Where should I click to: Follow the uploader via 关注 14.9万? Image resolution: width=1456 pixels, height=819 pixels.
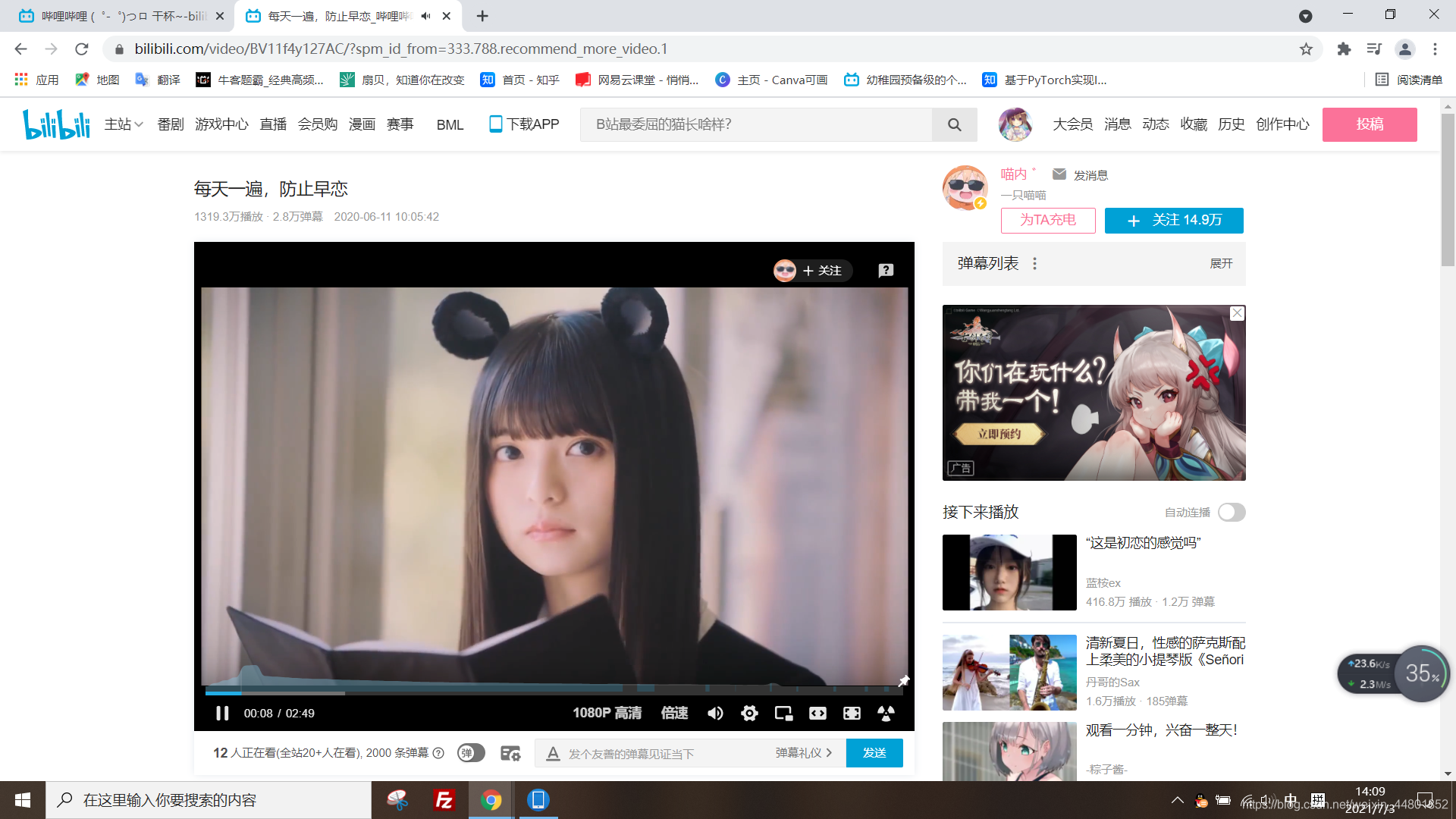tap(1173, 220)
